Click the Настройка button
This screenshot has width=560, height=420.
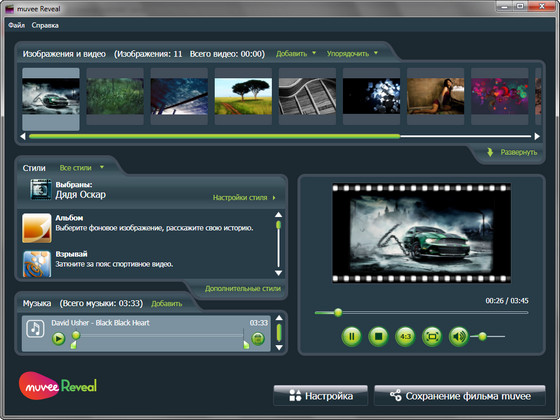(321, 396)
